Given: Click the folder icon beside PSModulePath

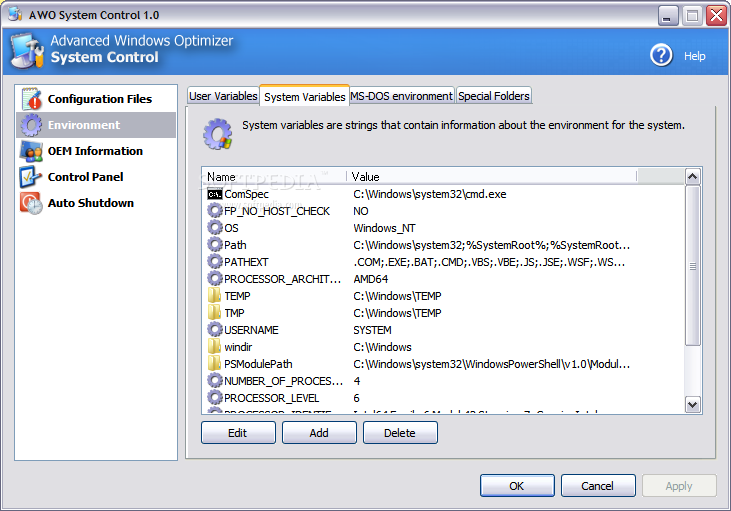Looking at the screenshot, I should click(214, 364).
